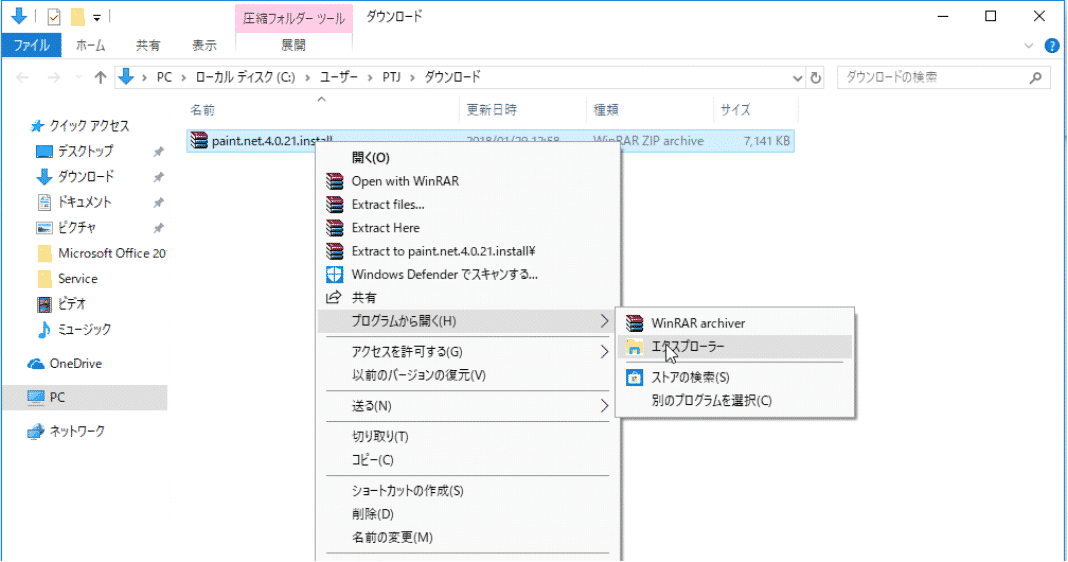This screenshot has height=562, width=1068.
Task: Click ローカル ディスク (C:) in address path
Action: click(x=245, y=77)
